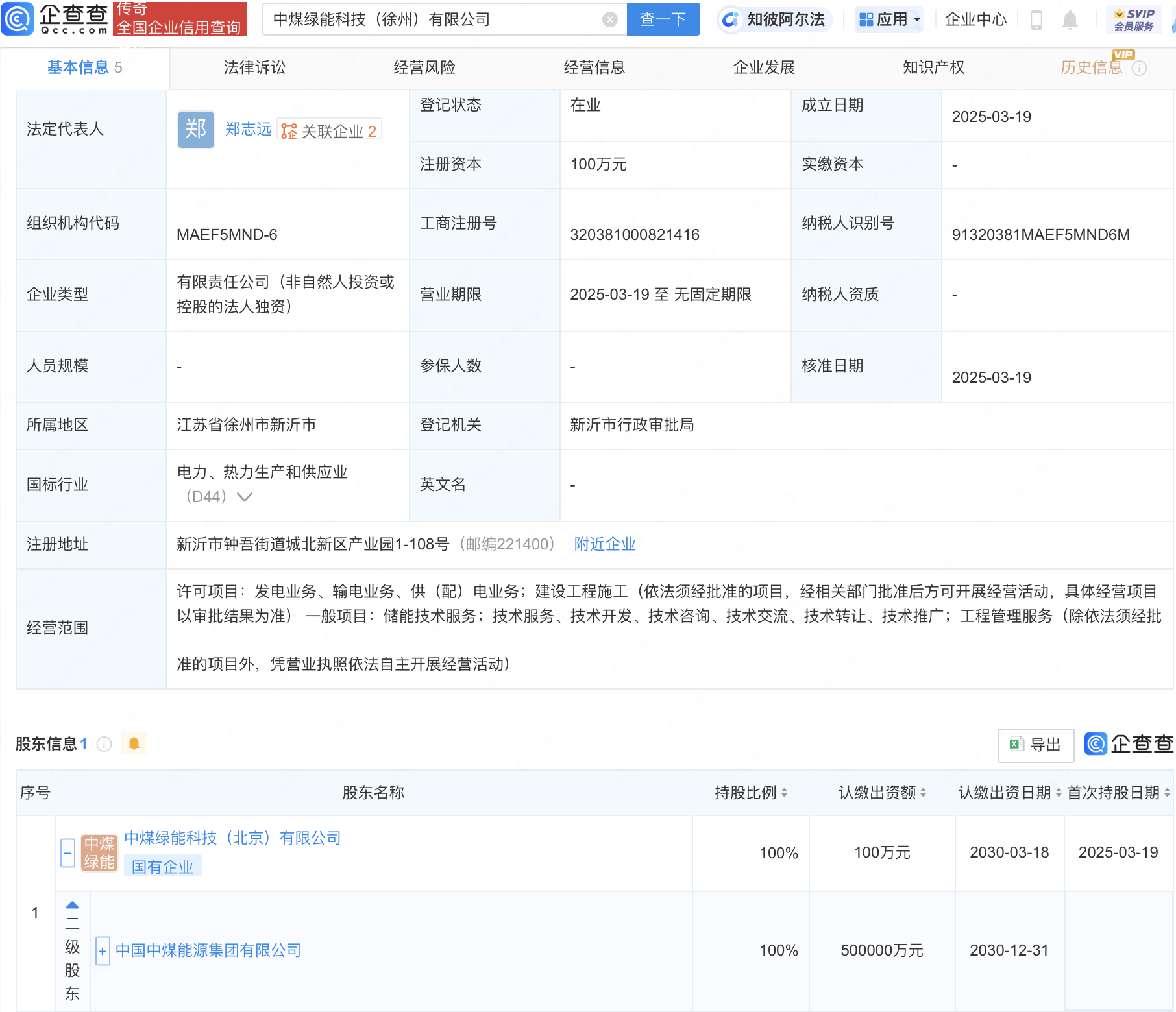Screen dimensions: 1176x1012
Task: Select organization code MAEF5MND-6
Action: click(x=227, y=235)
